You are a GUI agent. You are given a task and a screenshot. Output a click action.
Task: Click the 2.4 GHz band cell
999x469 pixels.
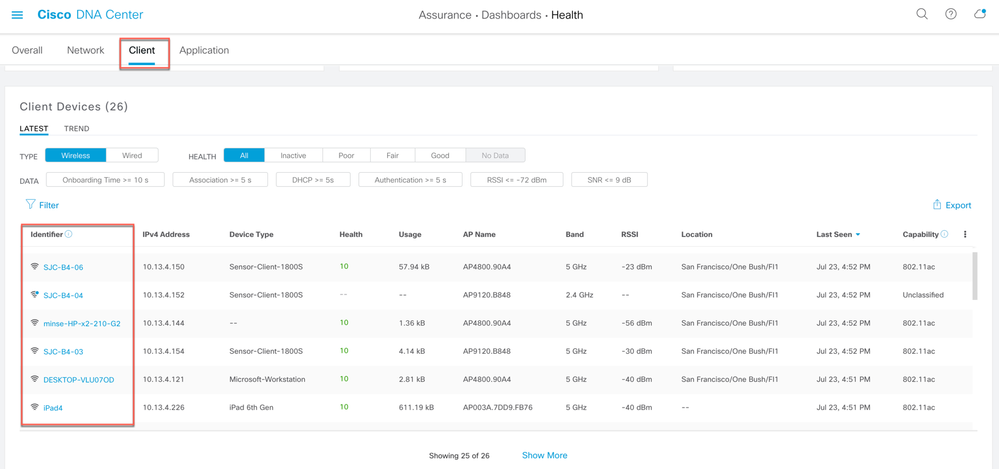coord(580,296)
